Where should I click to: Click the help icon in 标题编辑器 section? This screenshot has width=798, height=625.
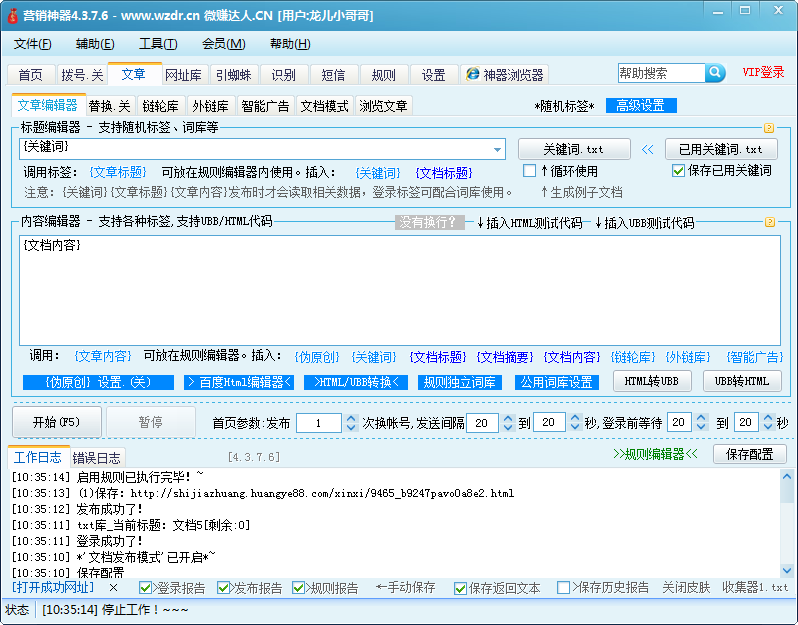(769, 128)
